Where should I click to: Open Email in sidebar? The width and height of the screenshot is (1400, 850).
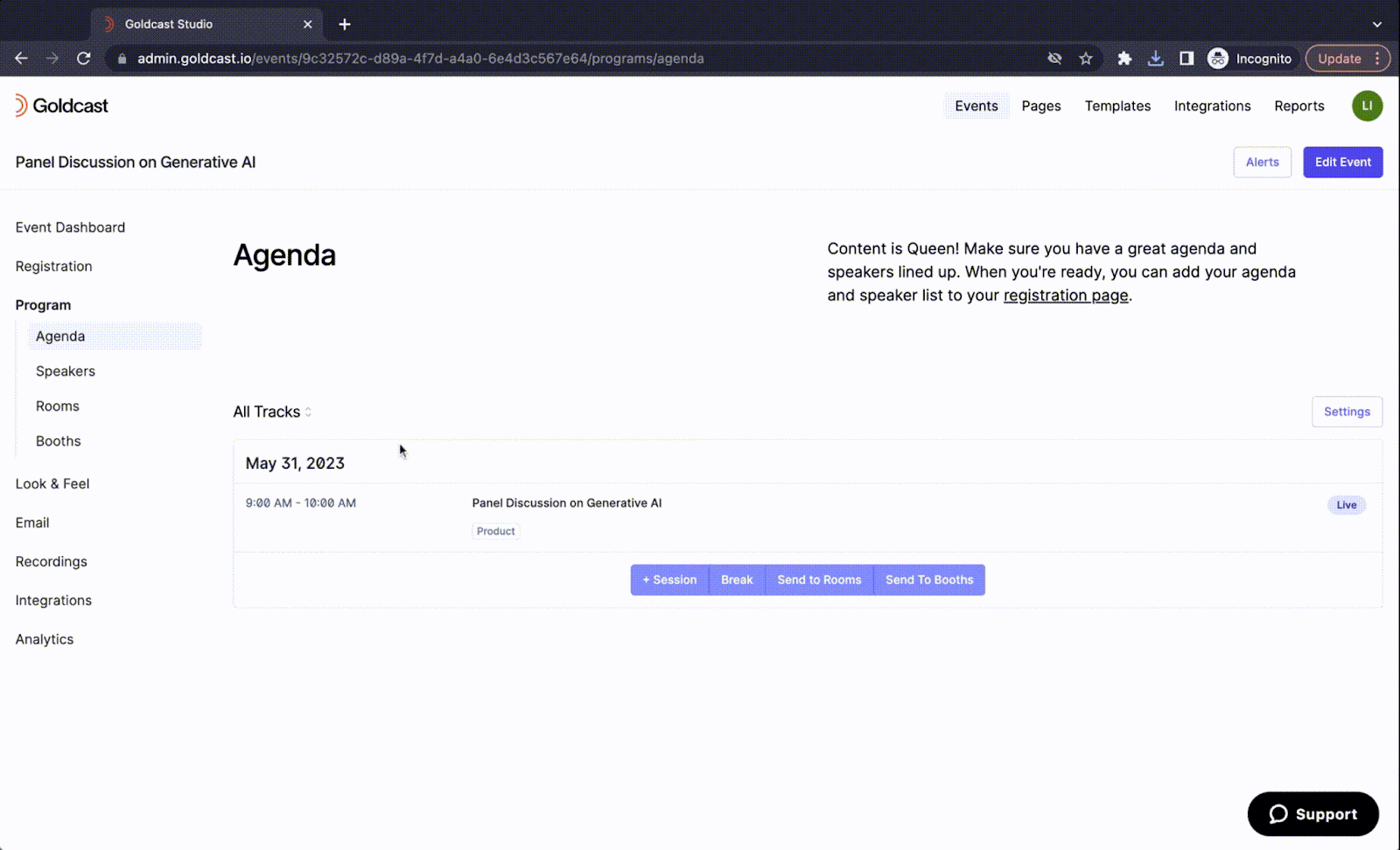point(32,523)
